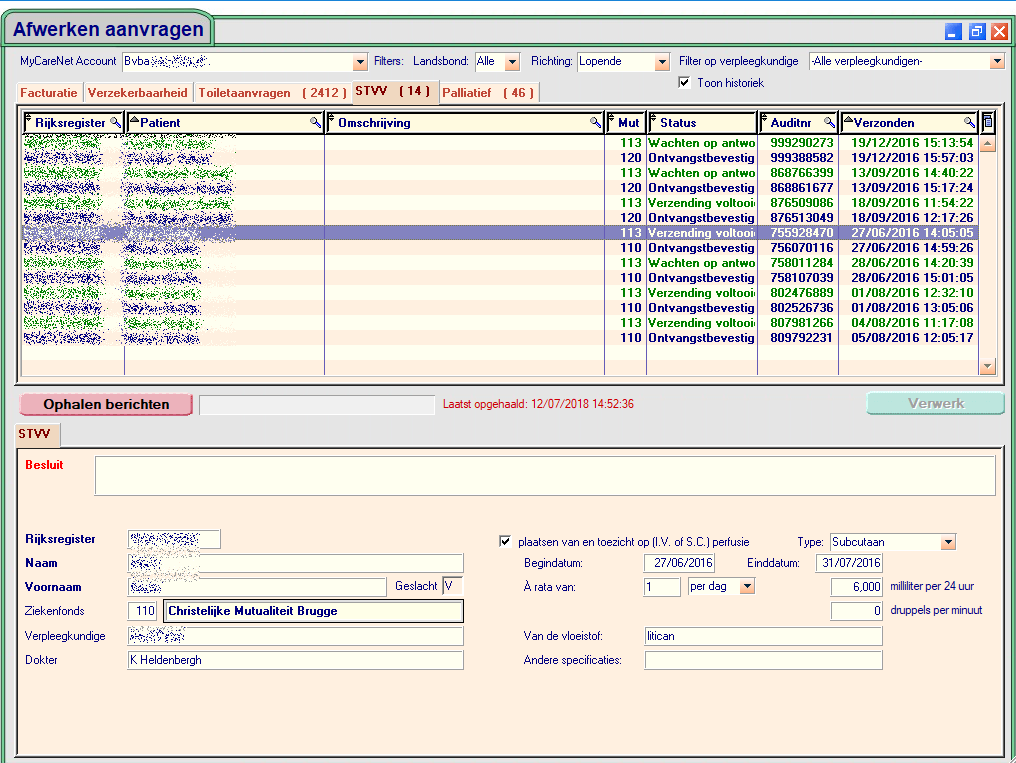
Task: Sort by the Mut column header
Action: 627,122
